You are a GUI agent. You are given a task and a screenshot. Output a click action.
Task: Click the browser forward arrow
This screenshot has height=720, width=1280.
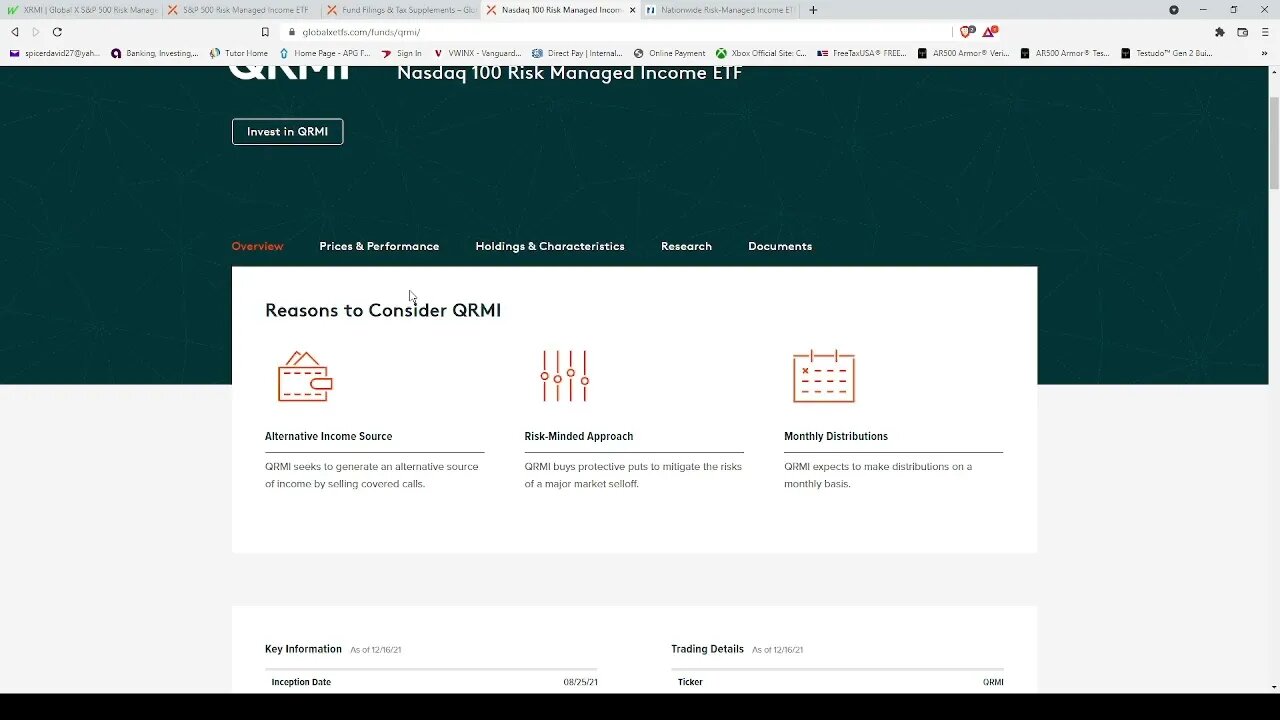(36, 32)
